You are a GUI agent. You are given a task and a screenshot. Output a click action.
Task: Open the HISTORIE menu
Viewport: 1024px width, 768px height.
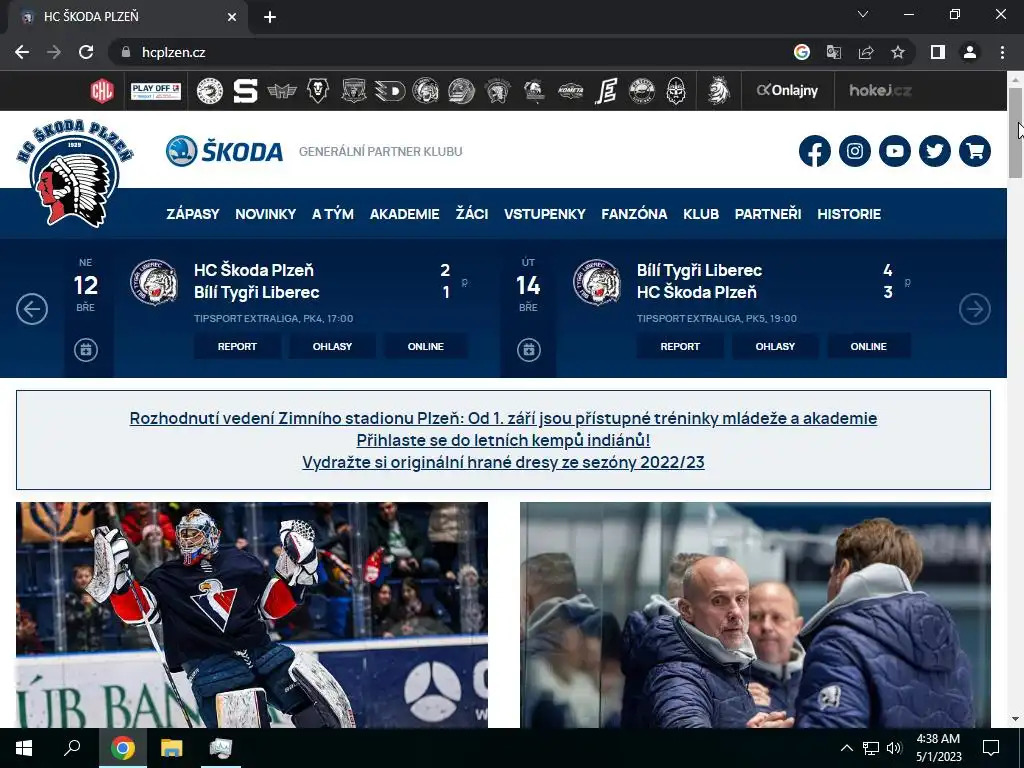pyautogui.click(x=849, y=214)
